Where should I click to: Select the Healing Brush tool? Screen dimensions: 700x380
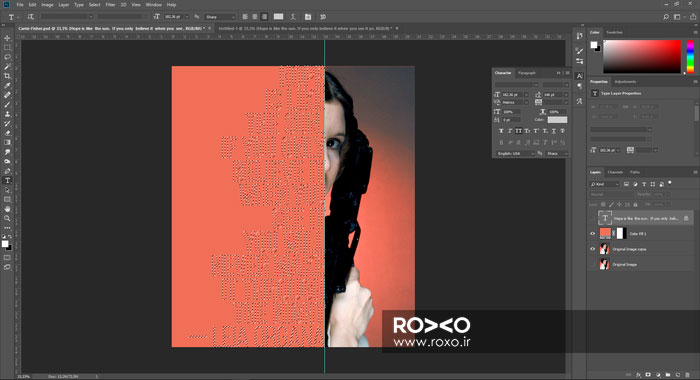pos(7,95)
